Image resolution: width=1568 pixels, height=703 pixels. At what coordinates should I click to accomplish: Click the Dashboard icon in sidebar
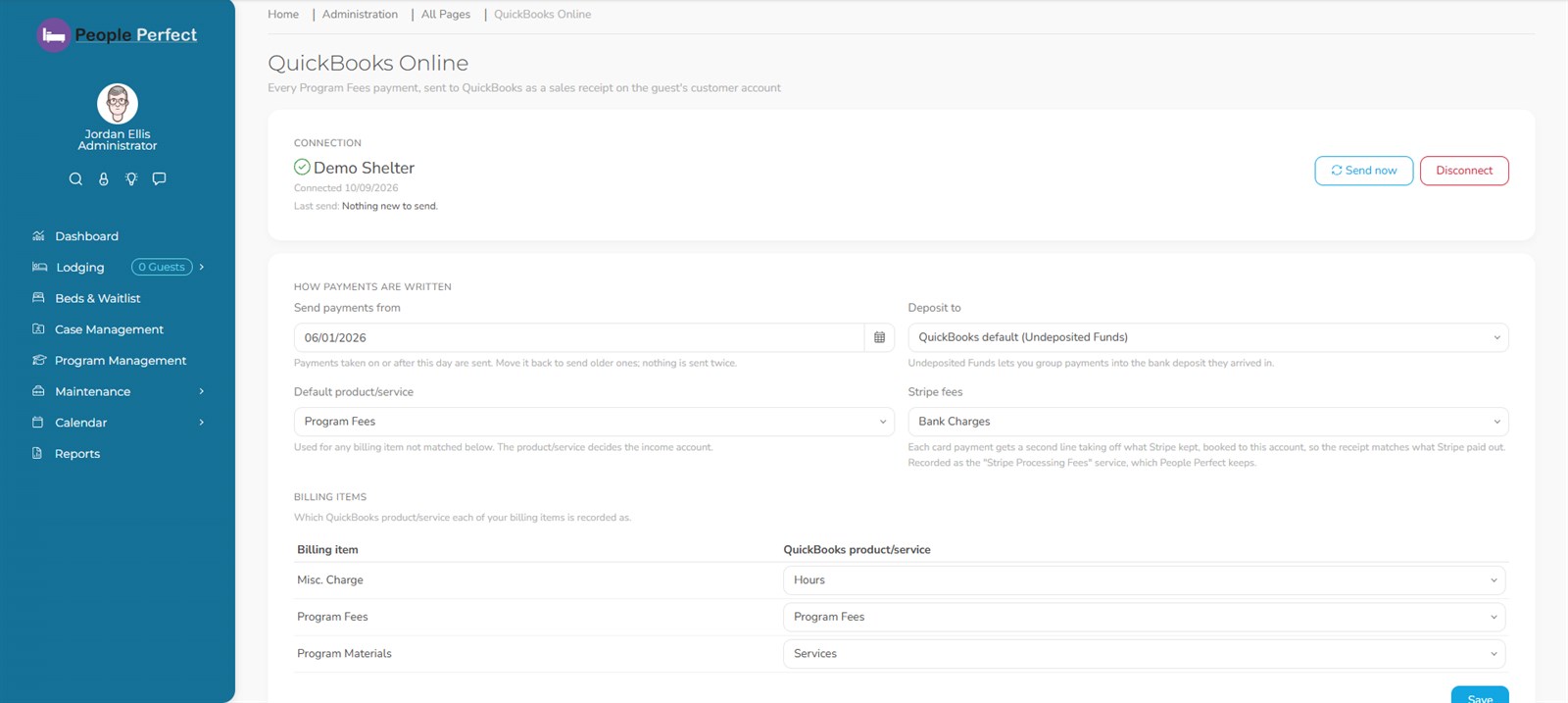[x=38, y=235]
